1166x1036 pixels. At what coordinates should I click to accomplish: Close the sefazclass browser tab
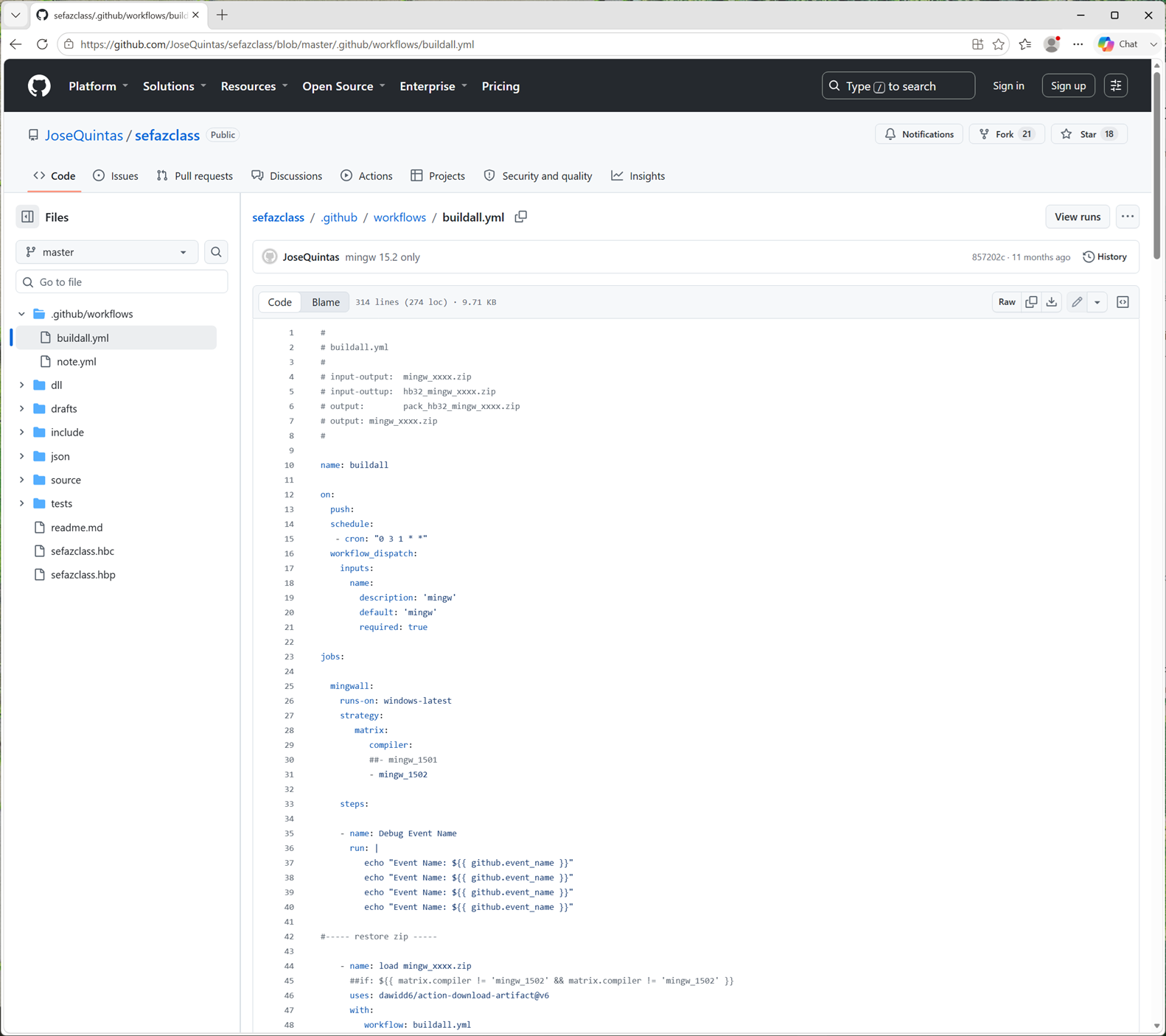click(195, 15)
